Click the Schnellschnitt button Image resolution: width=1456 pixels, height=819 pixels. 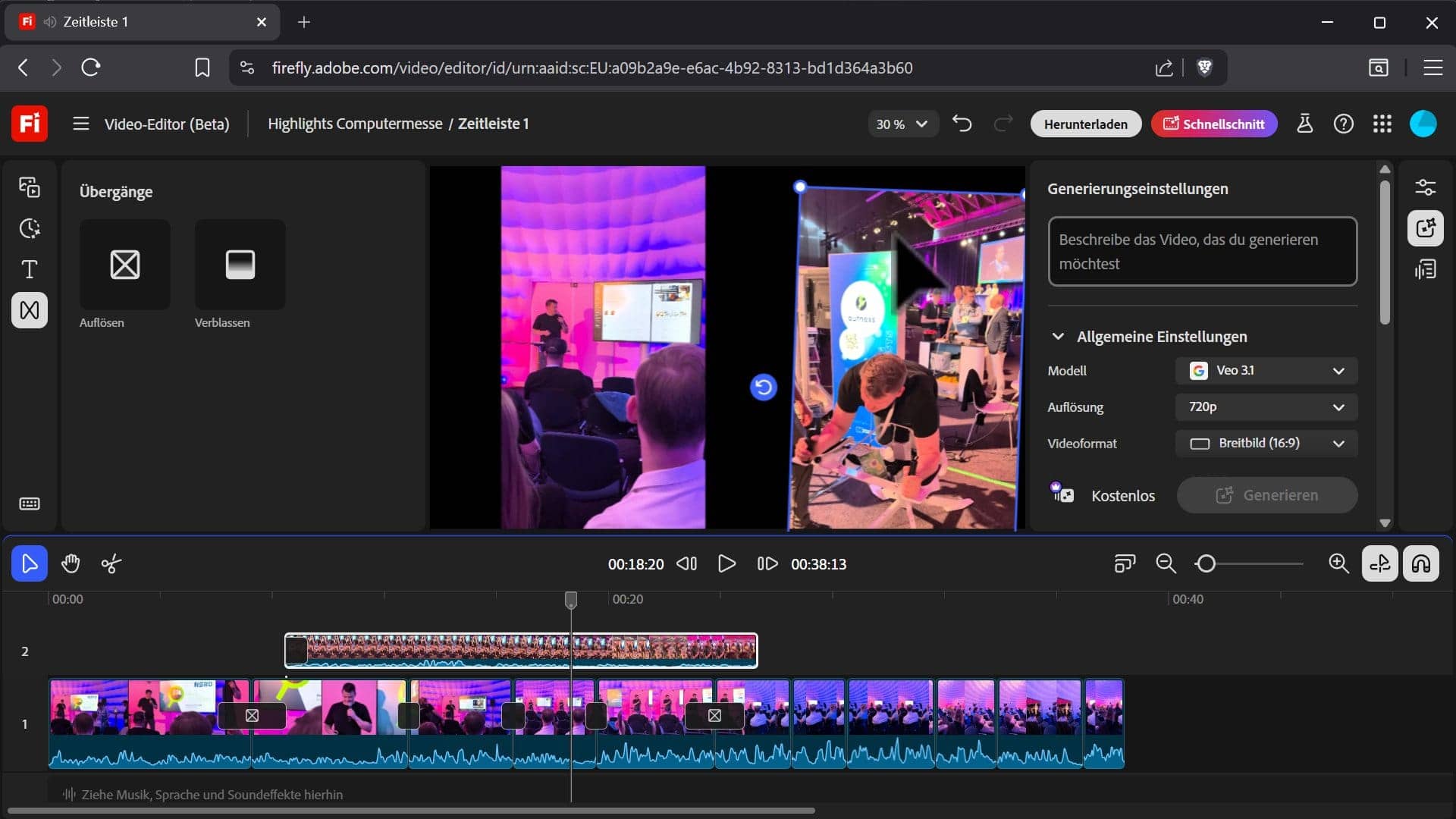coord(1213,124)
